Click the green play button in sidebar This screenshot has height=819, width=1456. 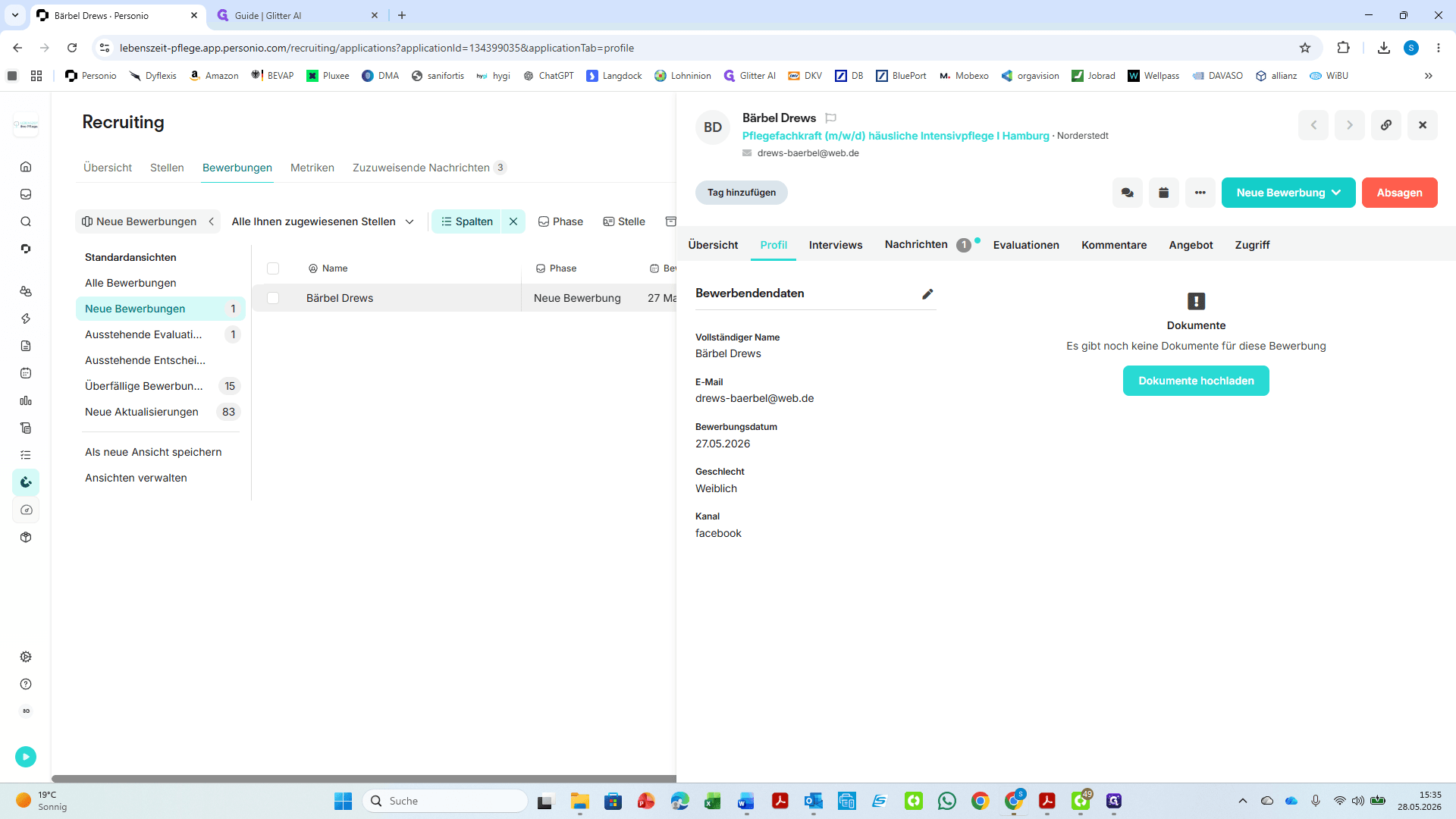[26, 757]
